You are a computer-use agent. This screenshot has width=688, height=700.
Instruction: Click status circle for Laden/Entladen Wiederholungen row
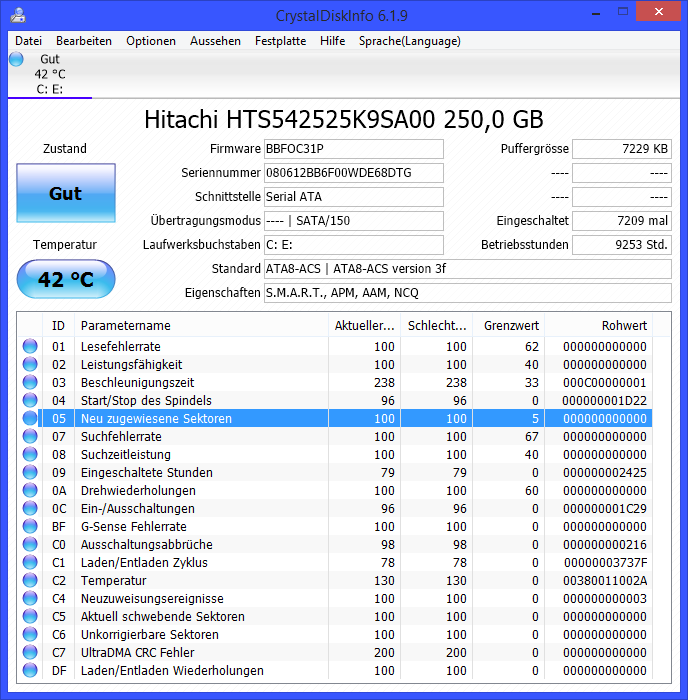point(30,671)
